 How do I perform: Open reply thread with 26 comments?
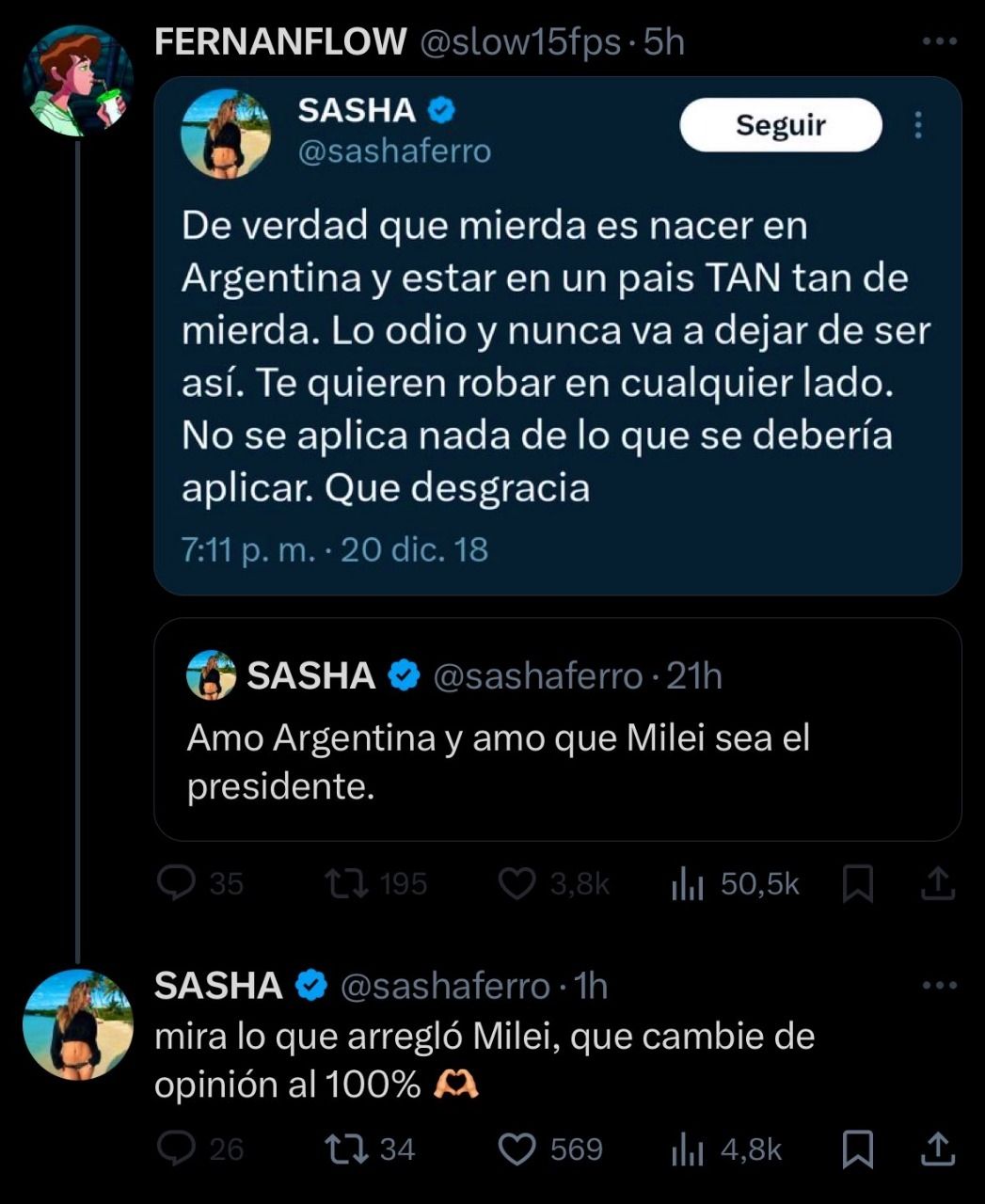(176, 1149)
